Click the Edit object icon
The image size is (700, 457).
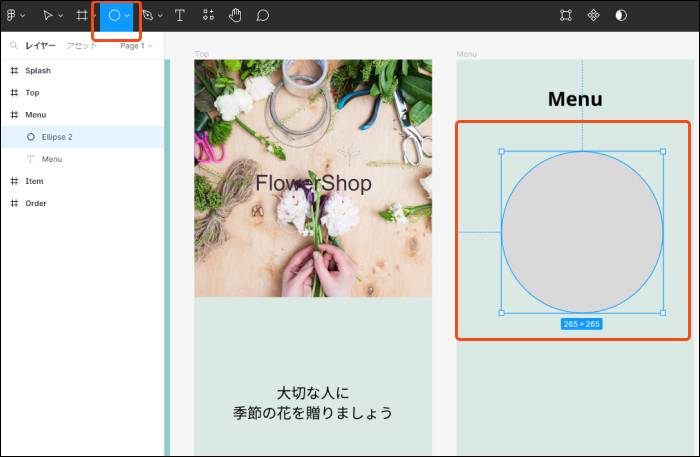[x=566, y=16]
